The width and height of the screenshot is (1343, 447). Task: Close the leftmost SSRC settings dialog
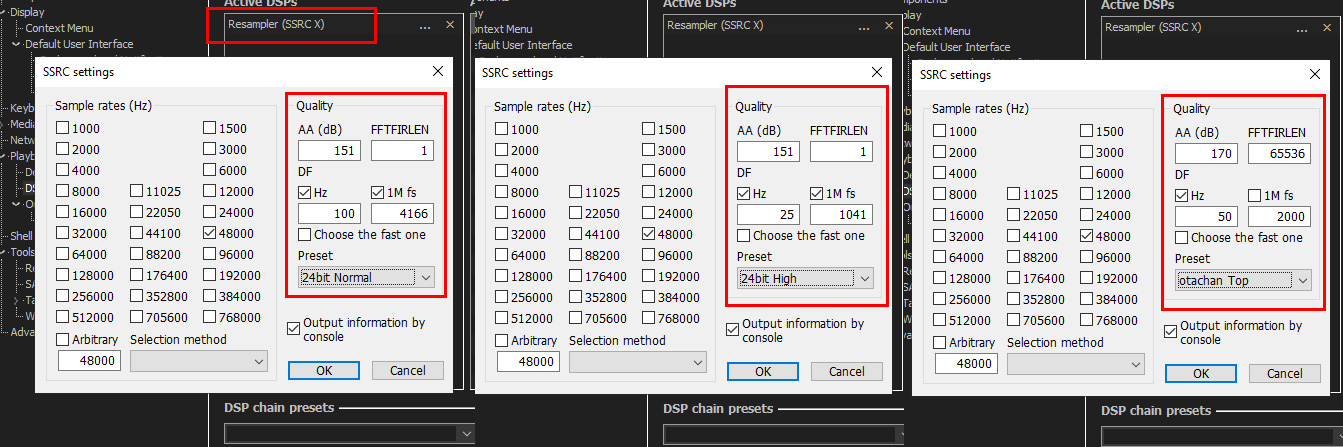[x=437, y=72]
